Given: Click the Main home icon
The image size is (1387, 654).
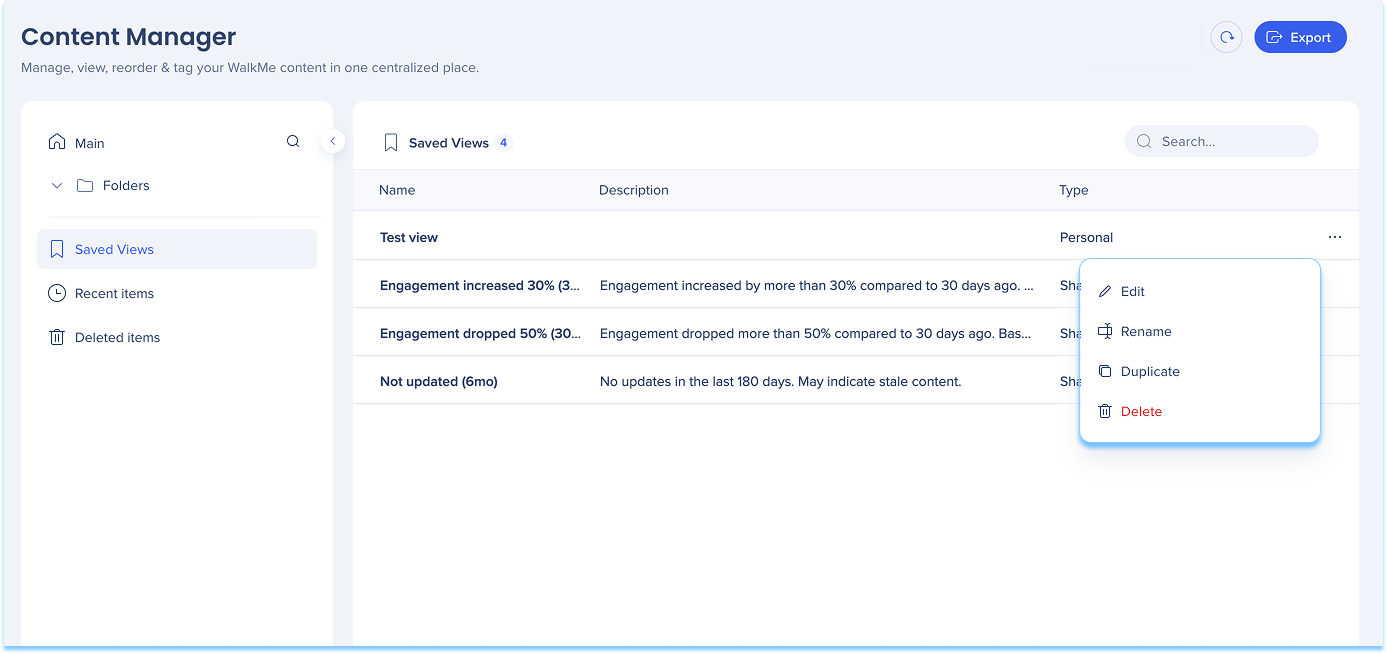Looking at the screenshot, I should [x=57, y=142].
